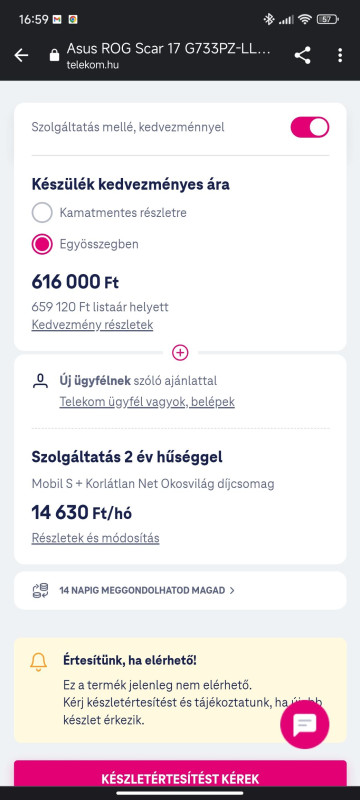Open the three-dot overflow menu
The image size is (360, 800).
coord(340,55)
